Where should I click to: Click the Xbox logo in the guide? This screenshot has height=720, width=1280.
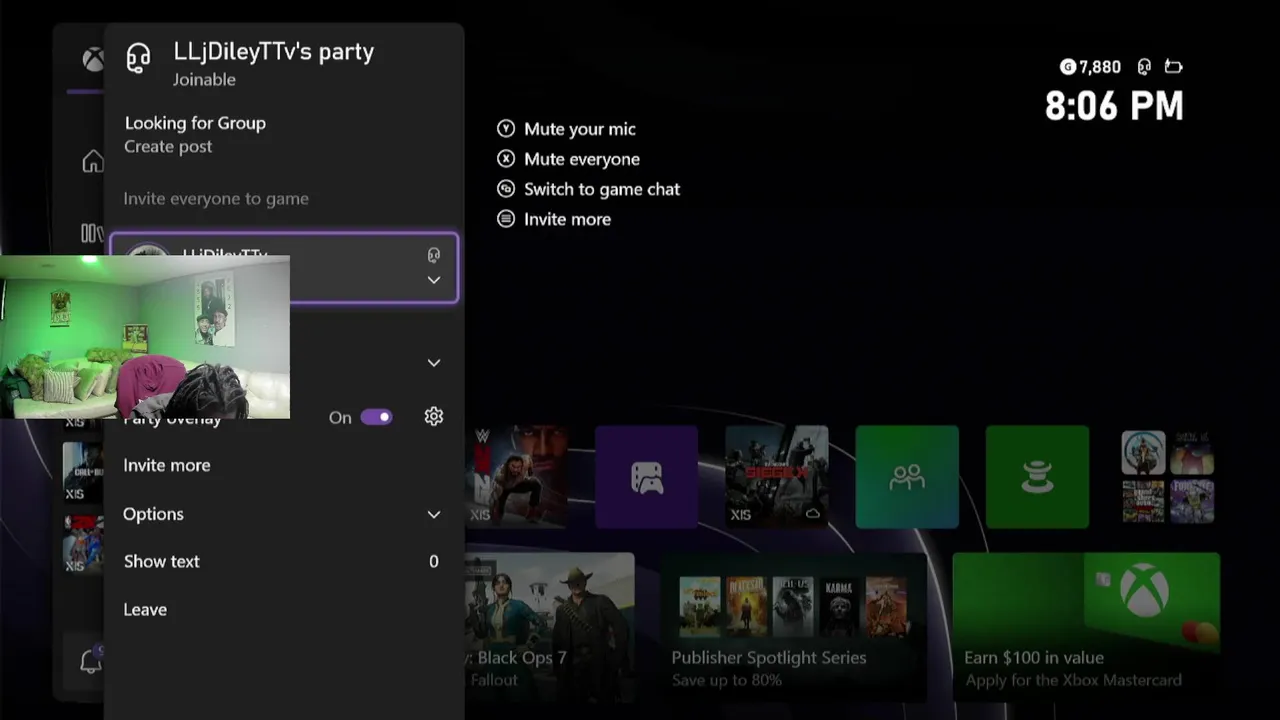click(x=93, y=60)
